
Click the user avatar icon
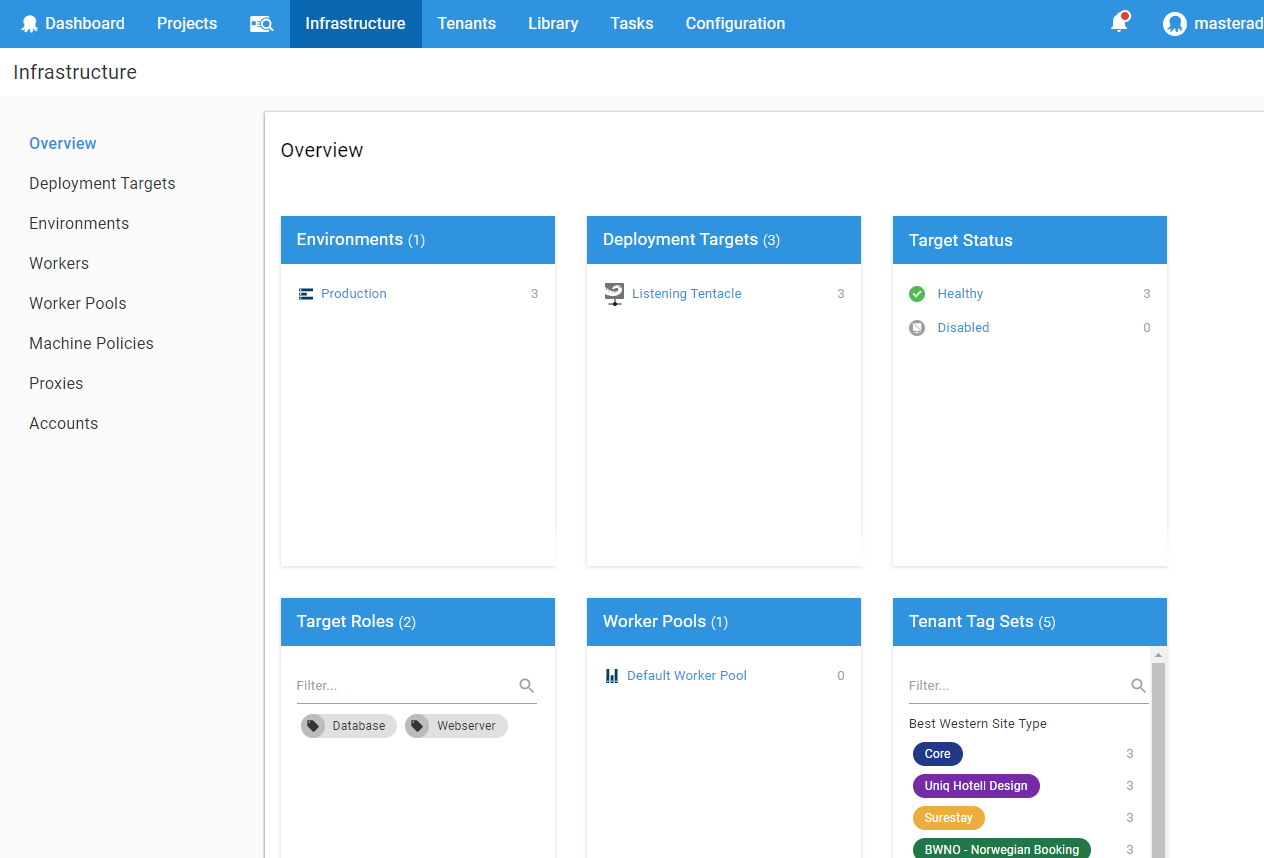point(1175,24)
